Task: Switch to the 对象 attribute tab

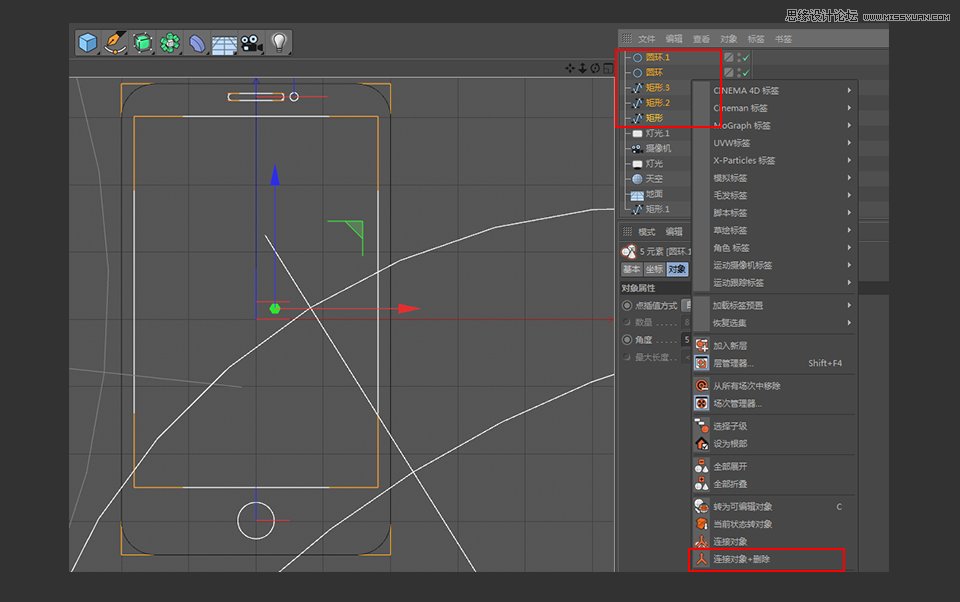Action: 677,269
